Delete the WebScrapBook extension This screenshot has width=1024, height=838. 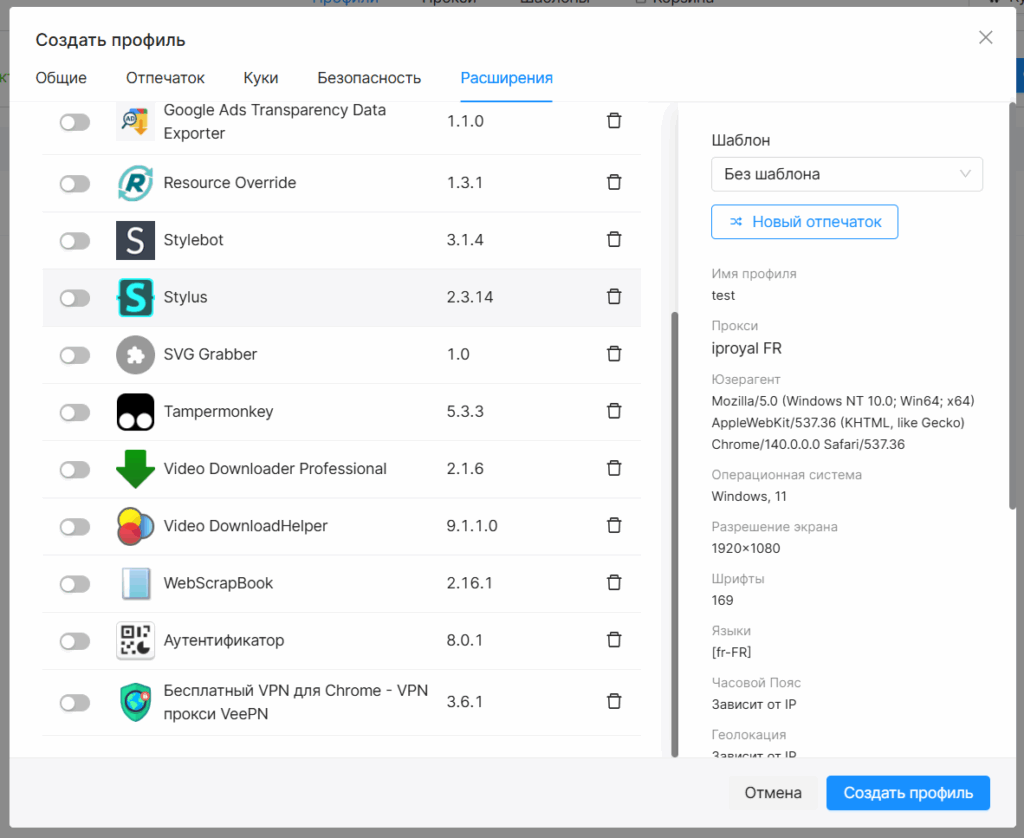pos(614,583)
